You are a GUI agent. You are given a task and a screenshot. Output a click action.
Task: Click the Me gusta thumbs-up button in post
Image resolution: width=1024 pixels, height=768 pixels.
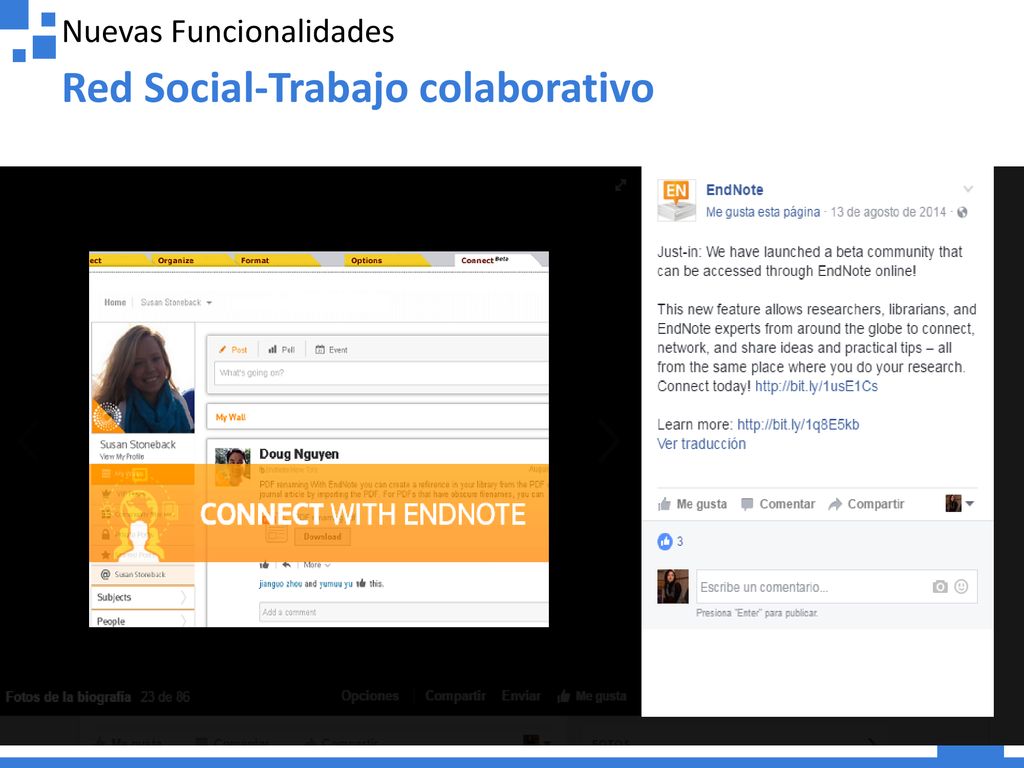tap(692, 504)
